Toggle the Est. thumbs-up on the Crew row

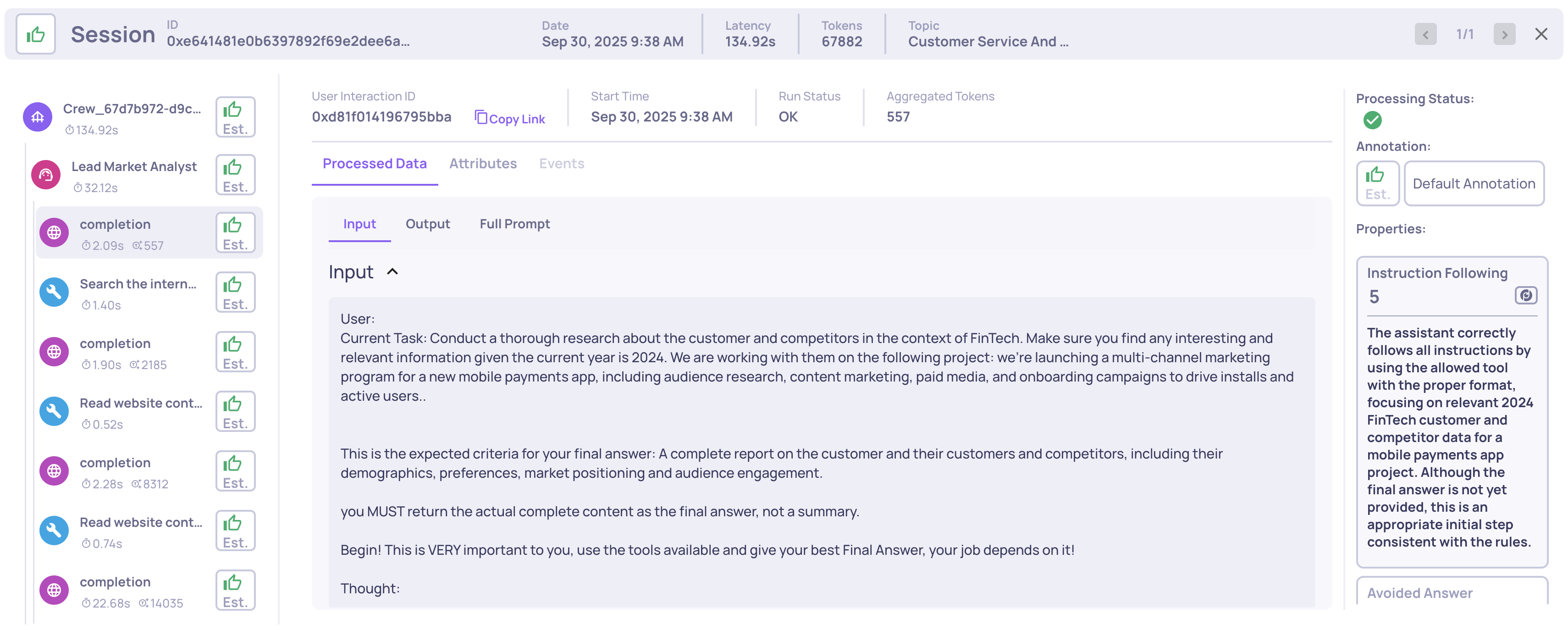[235, 117]
